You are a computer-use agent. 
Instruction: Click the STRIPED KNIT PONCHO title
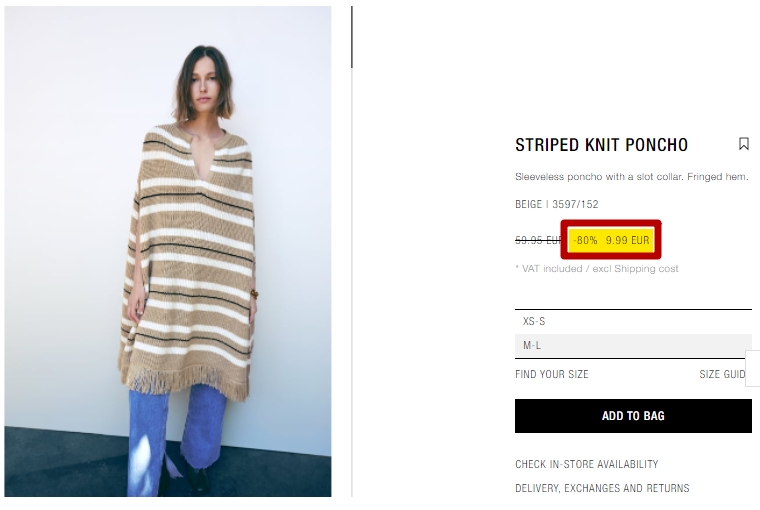[602, 145]
